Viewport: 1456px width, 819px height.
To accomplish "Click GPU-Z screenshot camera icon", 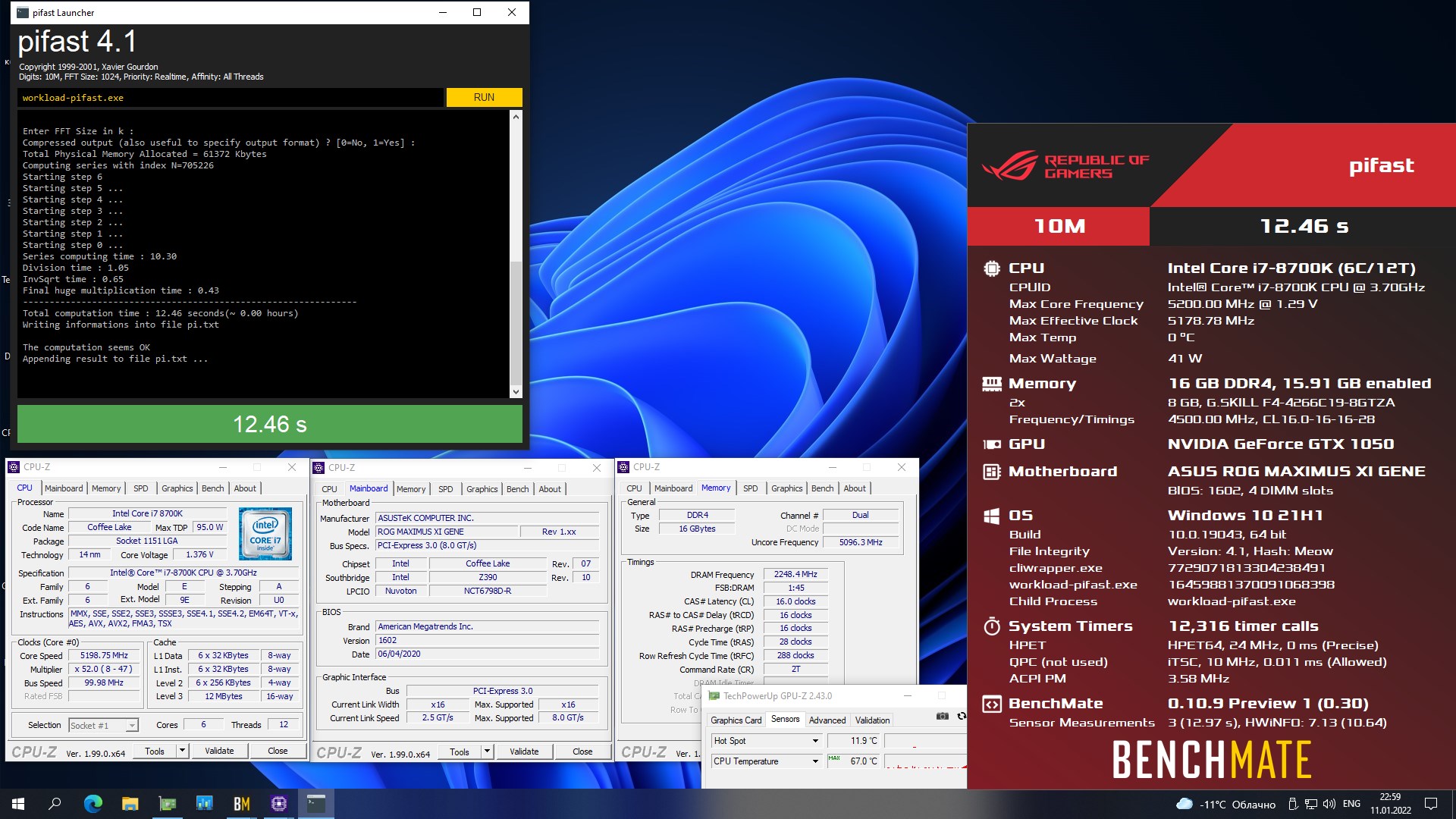I will pyautogui.click(x=942, y=716).
